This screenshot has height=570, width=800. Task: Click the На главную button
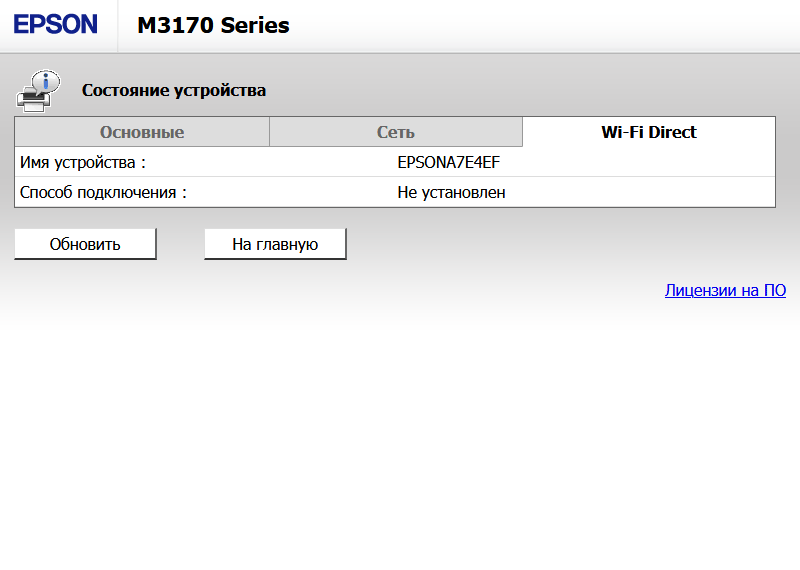click(275, 244)
